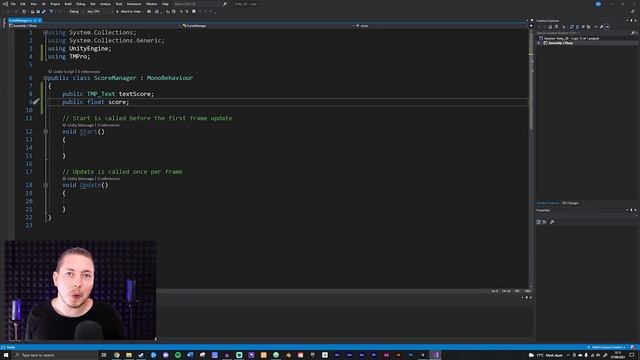The image size is (640, 360).
Task: Collapse the using directives block
Action: (x=45, y=32)
